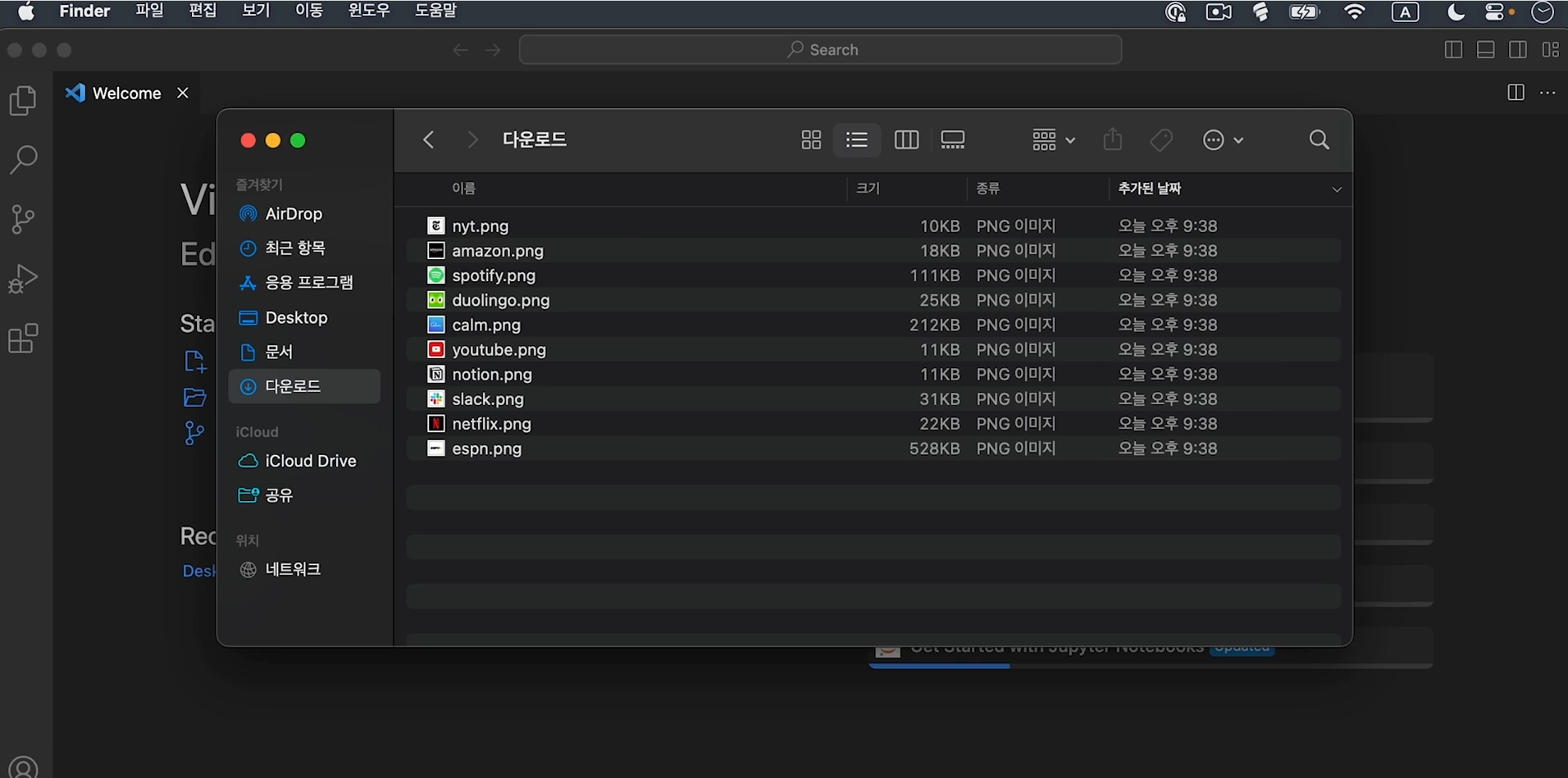Customize VS Code layout icon
Screen dimensions: 1568x778
[x=1550, y=50]
